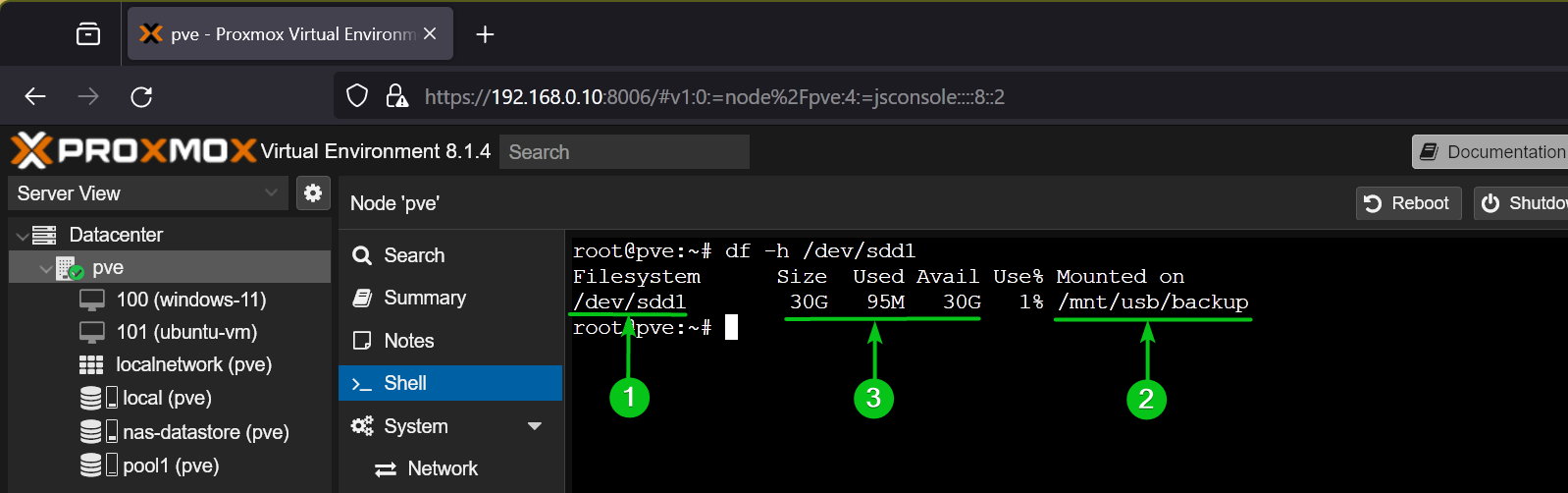Open the browser tab list icon

tap(88, 34)
